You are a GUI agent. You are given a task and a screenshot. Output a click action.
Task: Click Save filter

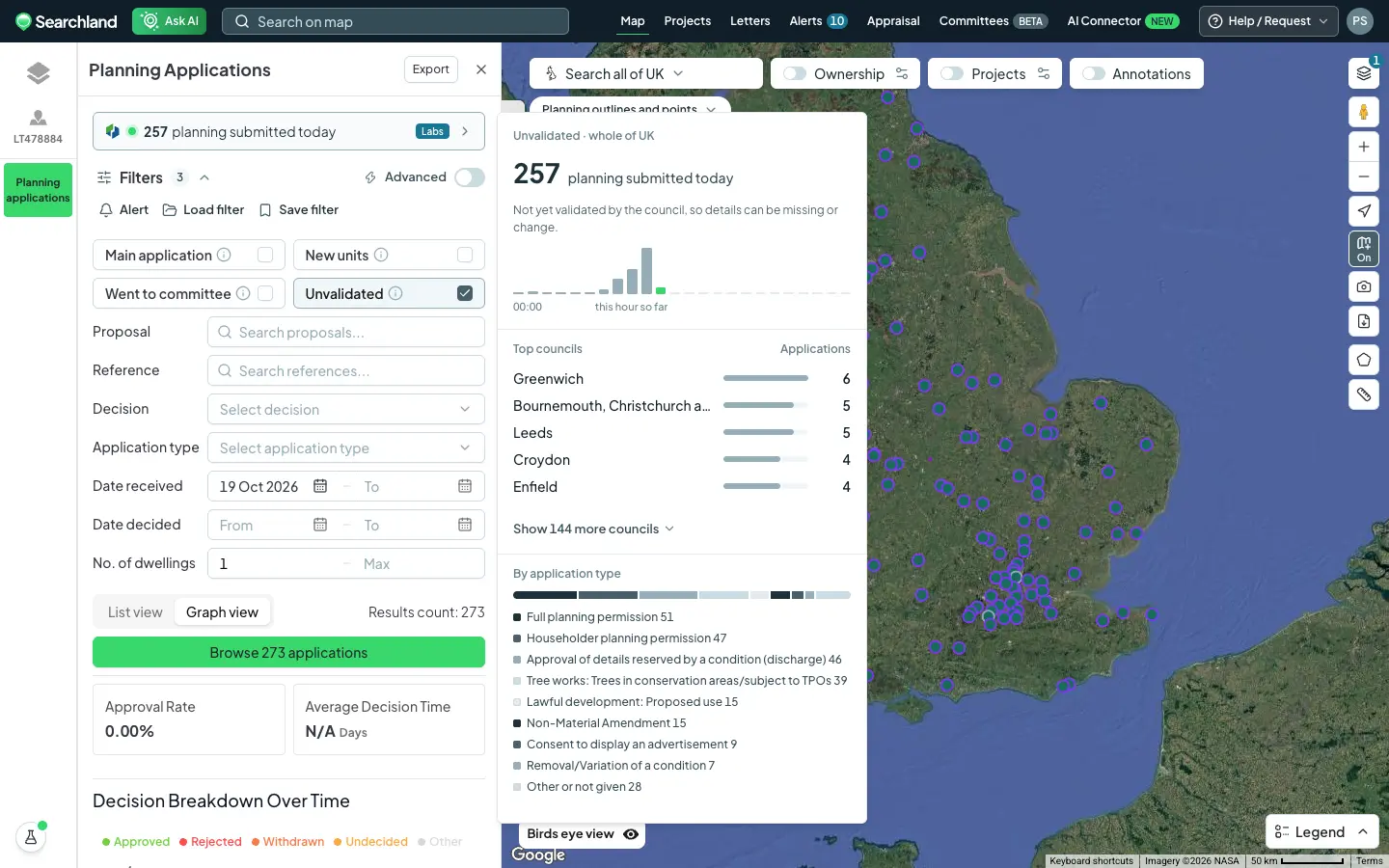click(x=299, y=209)
